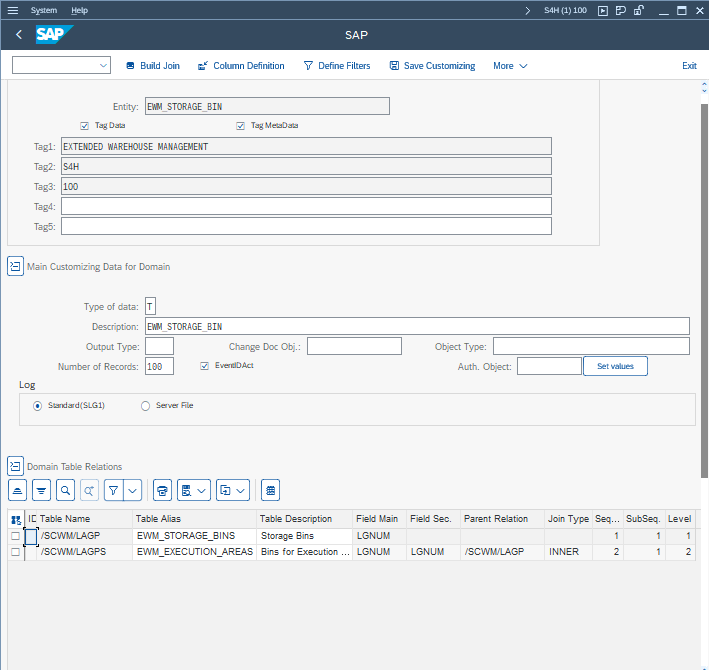Click the print icon in table toolbar
The image size is (709, 670).
[162, 490]
